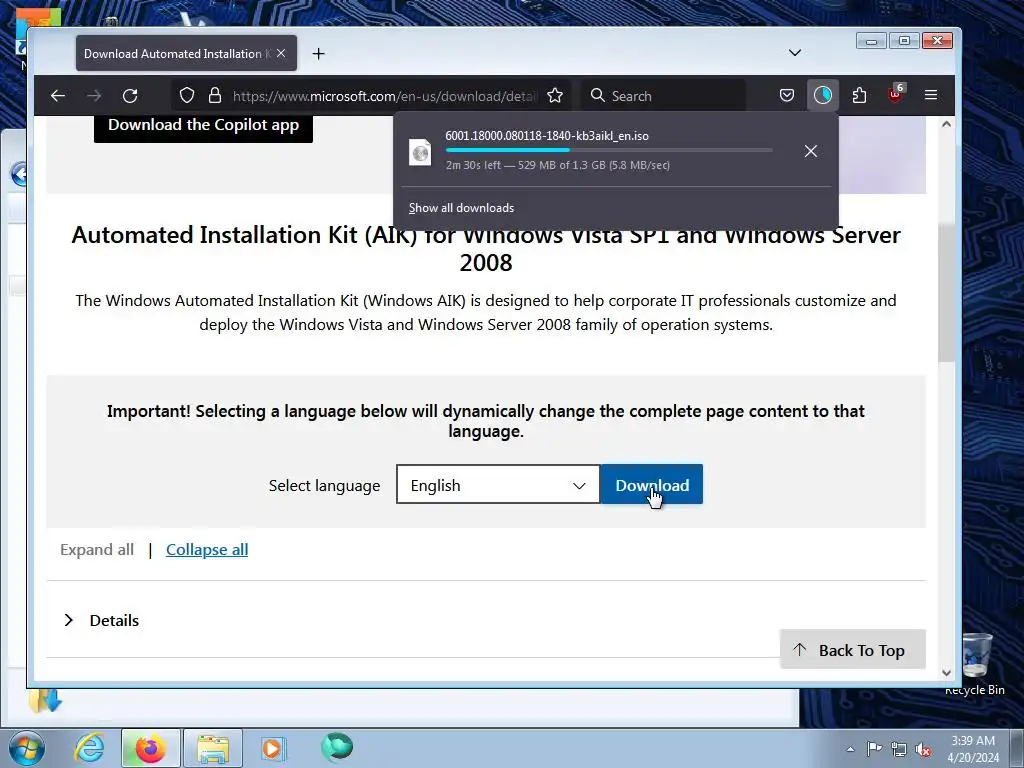Click the muted volume tray icon
The image size is (1024, 768).
[923, 749]
